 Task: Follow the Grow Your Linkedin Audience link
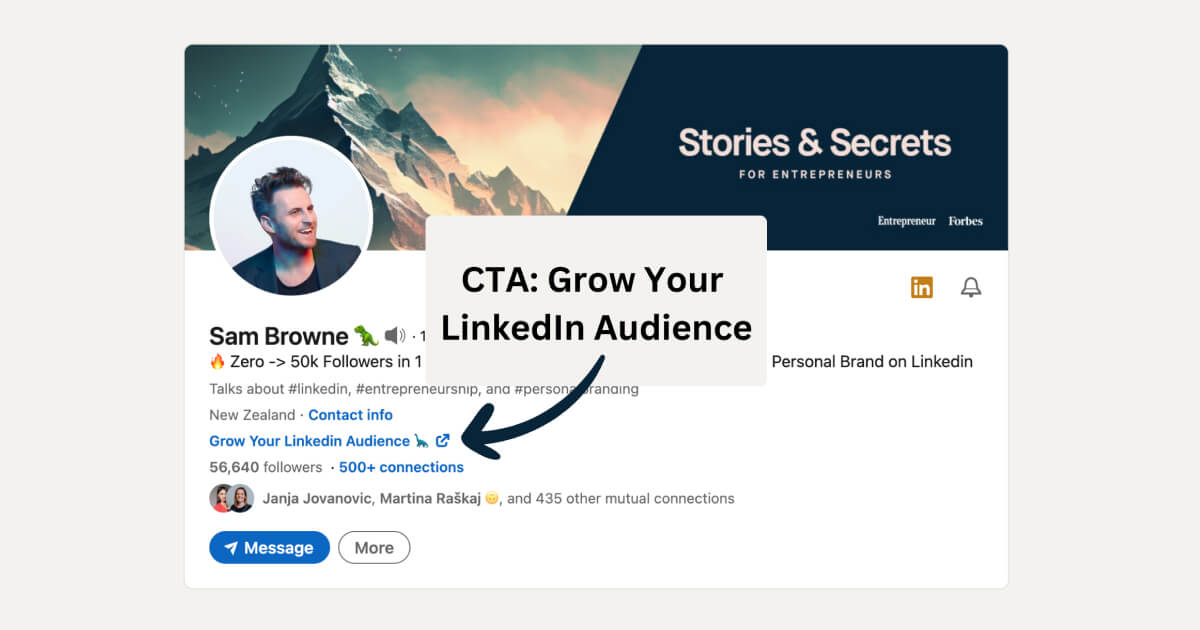point(310,440)
